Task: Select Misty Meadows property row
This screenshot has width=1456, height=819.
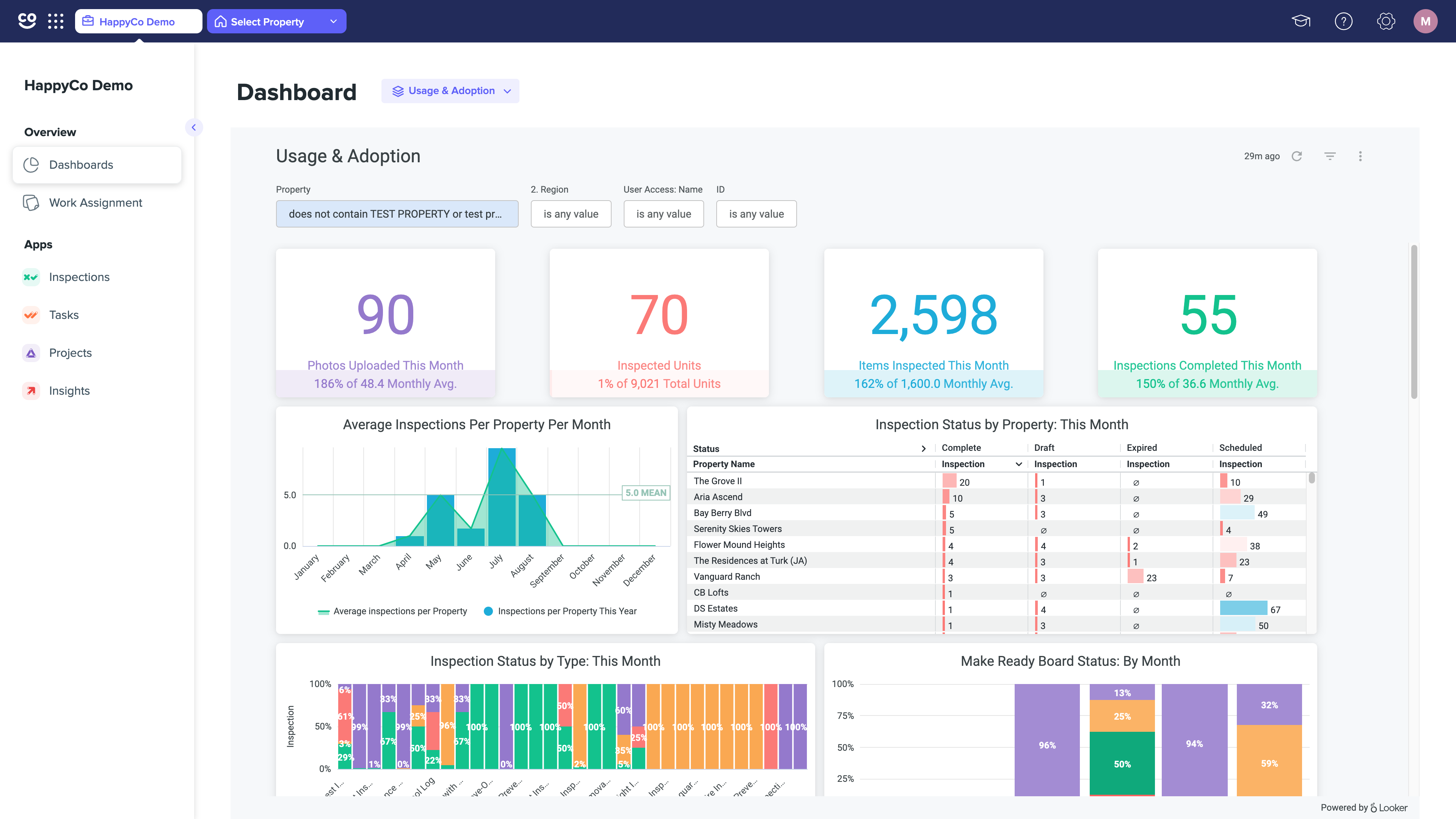Action: pos(996,624)
